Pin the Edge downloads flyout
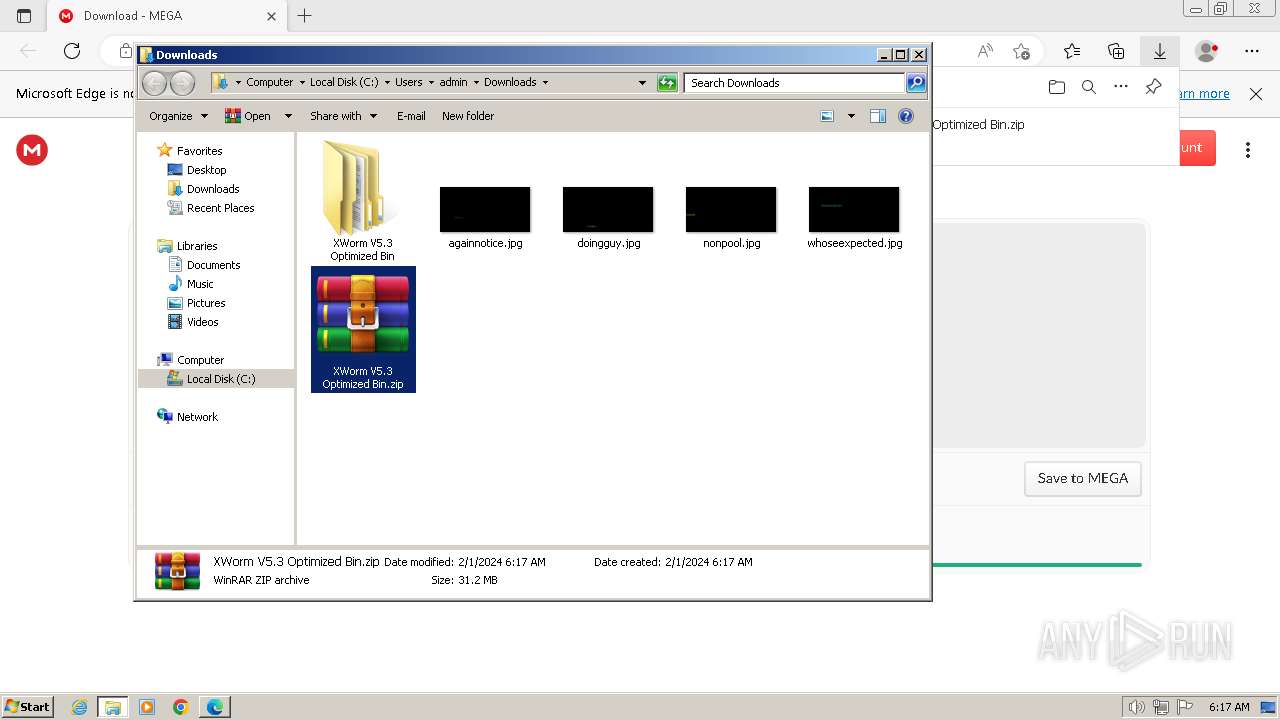This screenshot has width=1280, height=720. 1153,87
